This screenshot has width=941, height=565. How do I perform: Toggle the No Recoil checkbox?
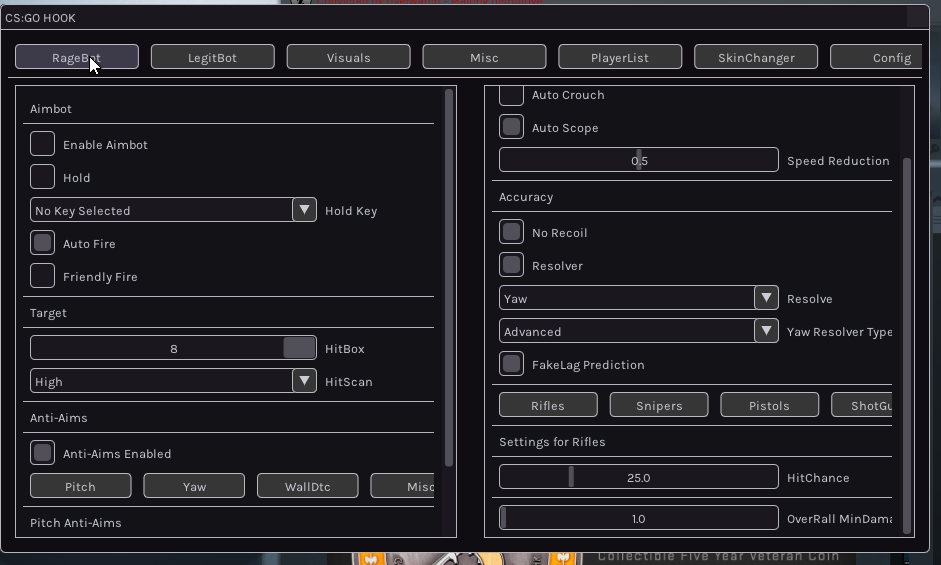[511, 232]
